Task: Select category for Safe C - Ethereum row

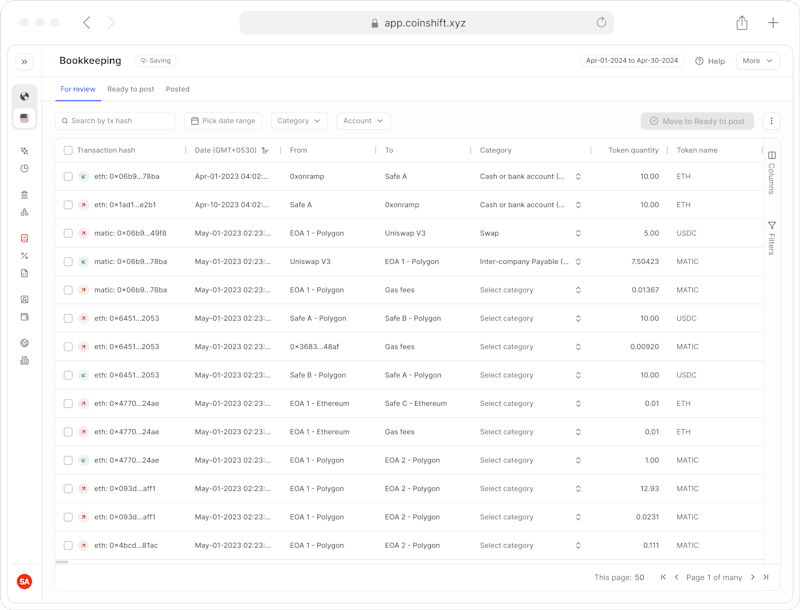Action: tap(530, 403)
